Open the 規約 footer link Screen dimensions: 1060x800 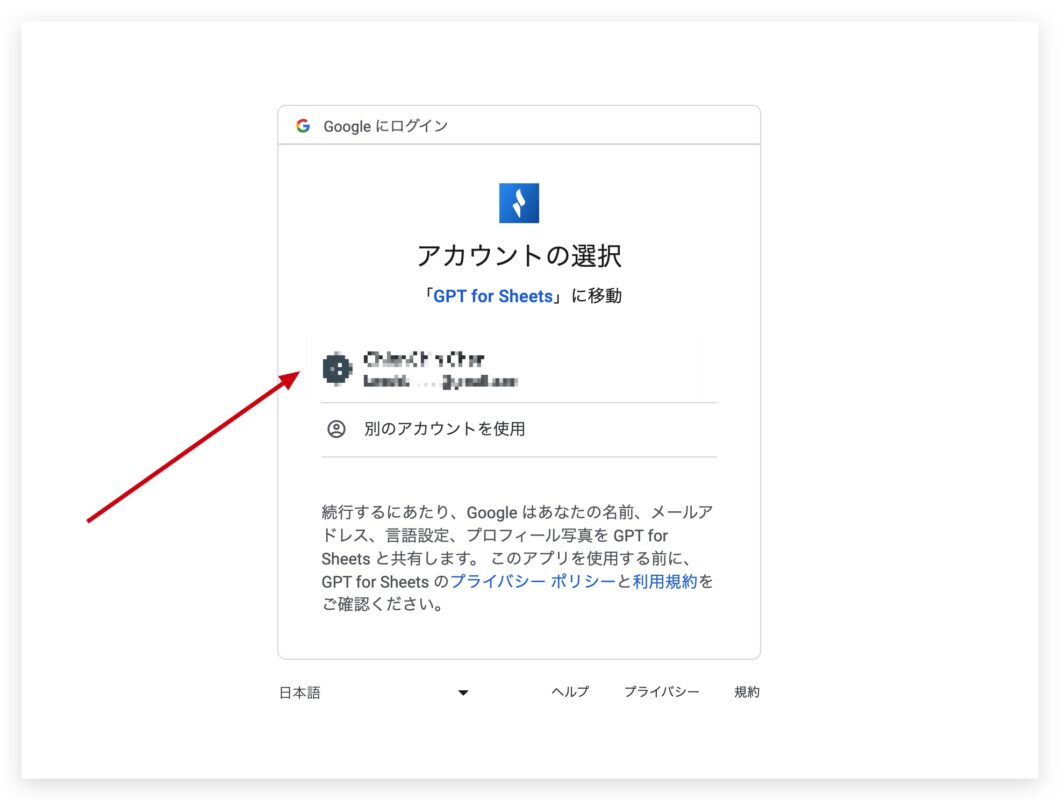tap(747, 692)
